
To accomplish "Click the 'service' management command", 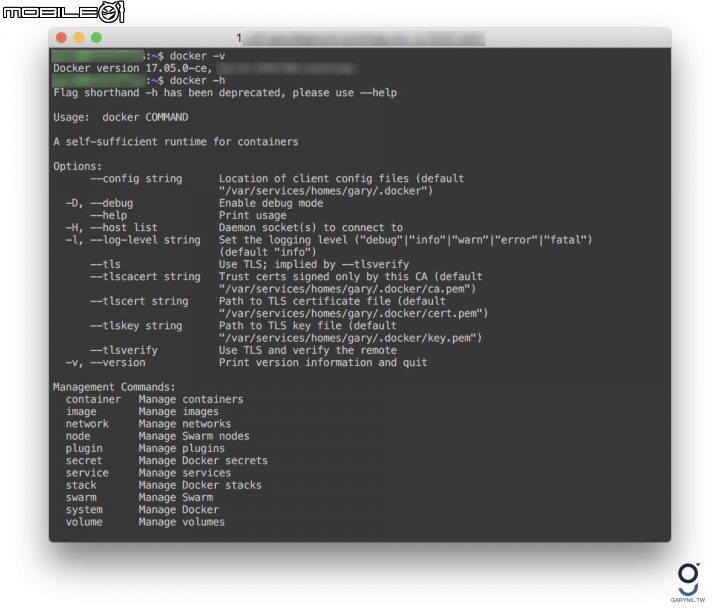I will click(87, 473).
